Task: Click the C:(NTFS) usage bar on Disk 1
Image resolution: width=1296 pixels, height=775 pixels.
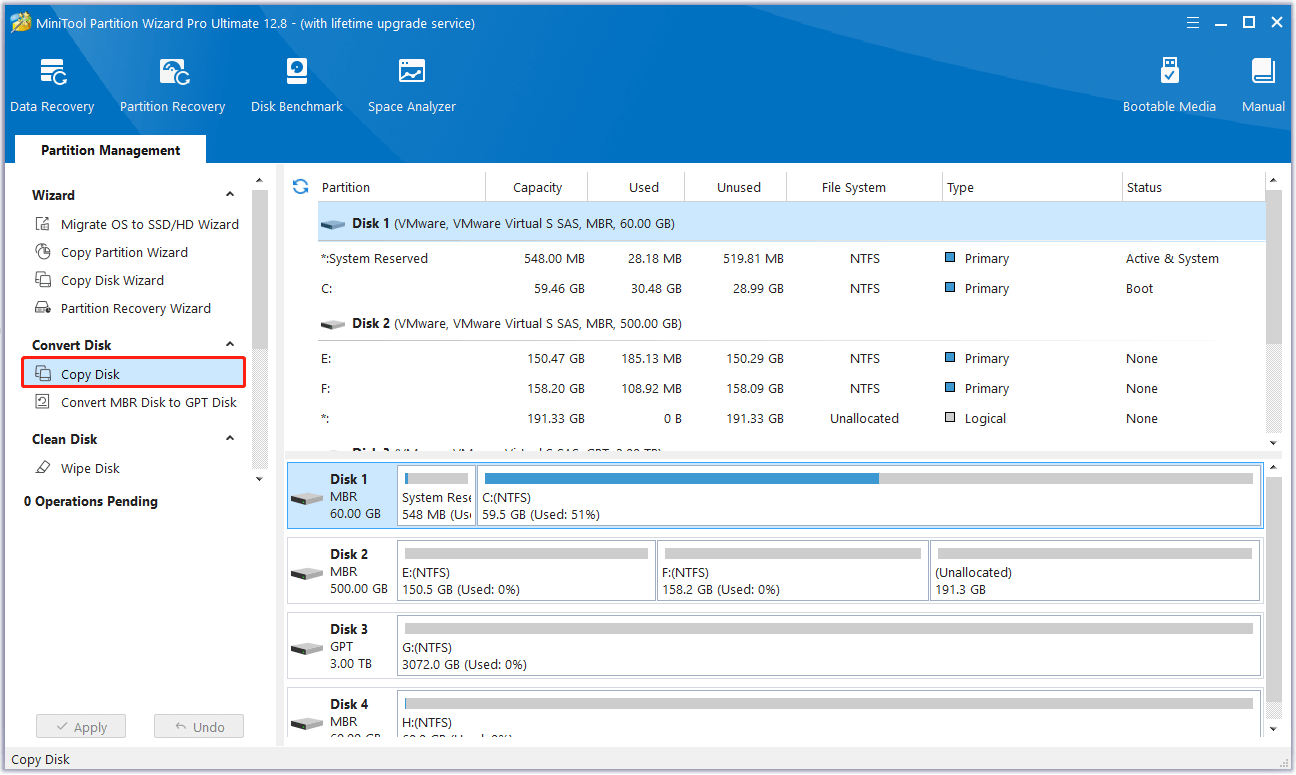Action: coord(868,479)
